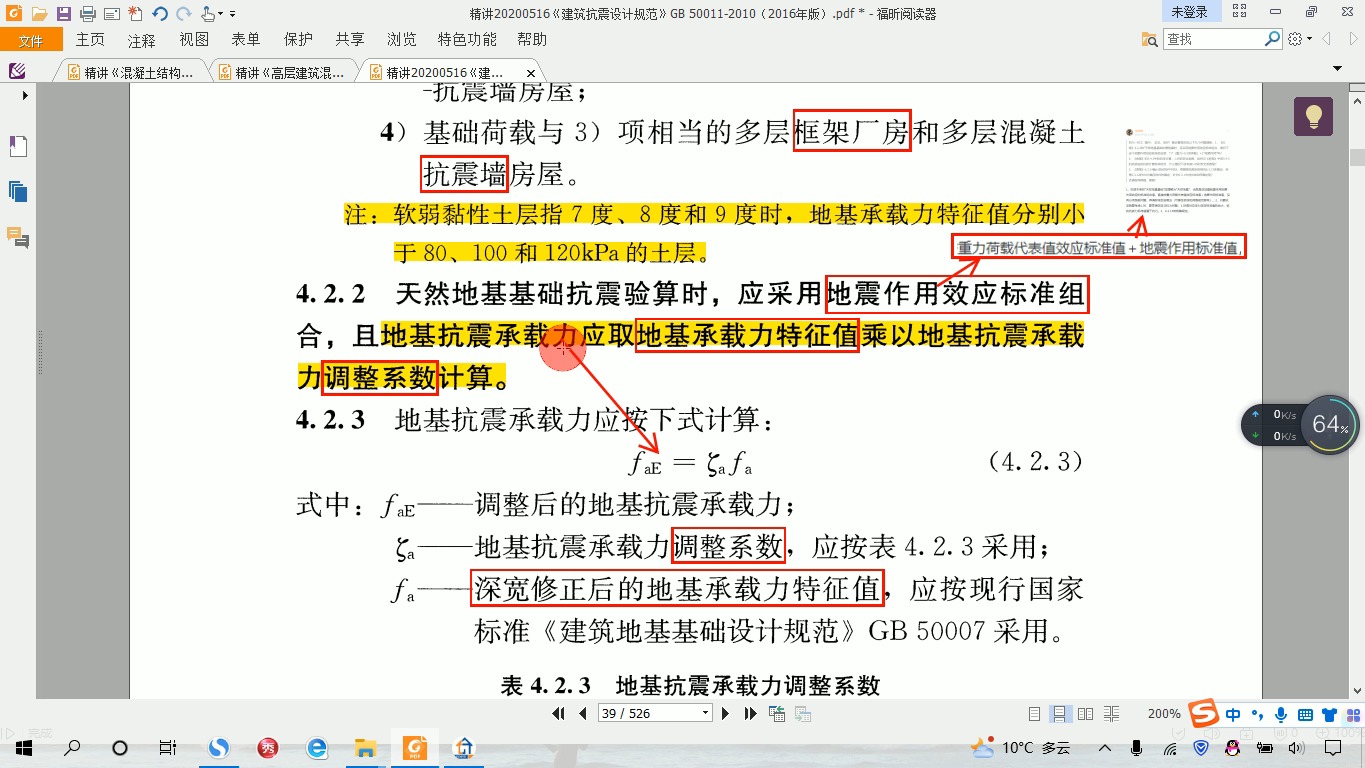
Task: Open the Print dialog icon
Action: (x=88, y=13)
